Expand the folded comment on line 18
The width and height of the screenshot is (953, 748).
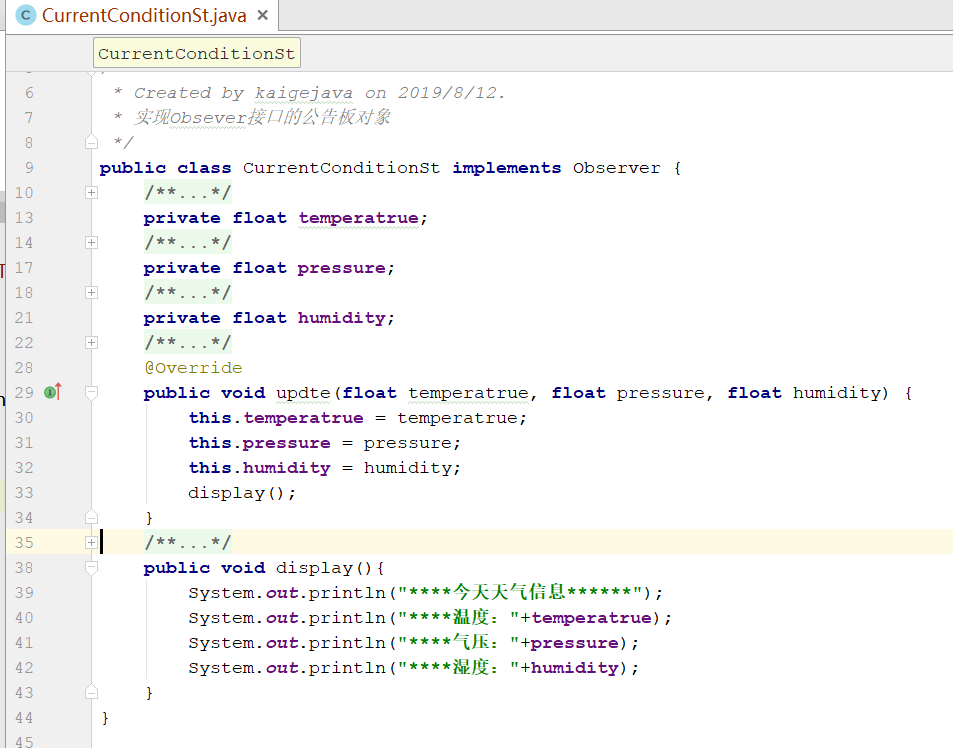[x=91, y=292]
